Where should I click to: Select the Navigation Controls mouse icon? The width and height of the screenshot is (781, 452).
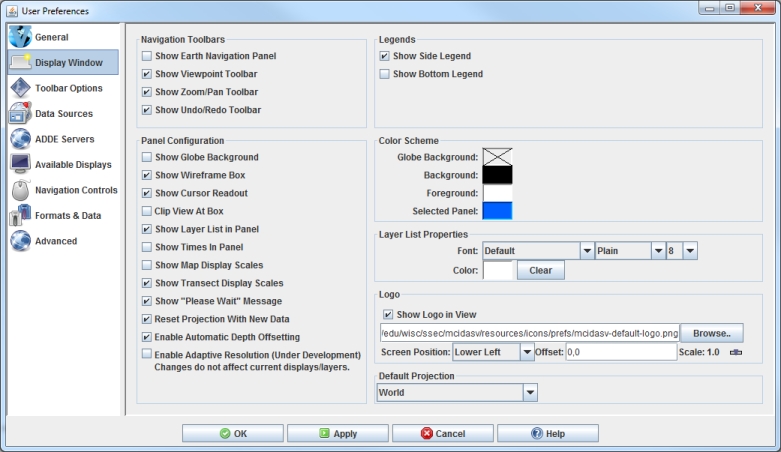tap(20, 190)
